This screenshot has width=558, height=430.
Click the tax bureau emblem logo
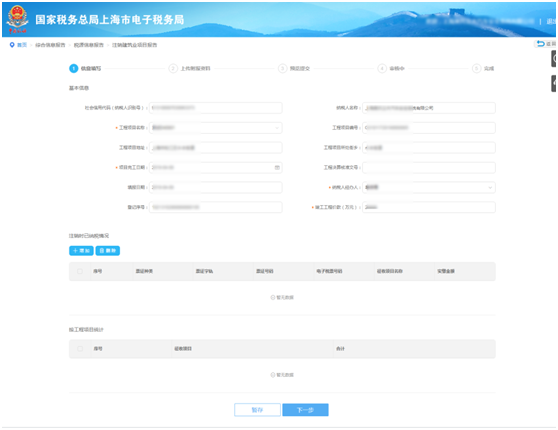17,18
